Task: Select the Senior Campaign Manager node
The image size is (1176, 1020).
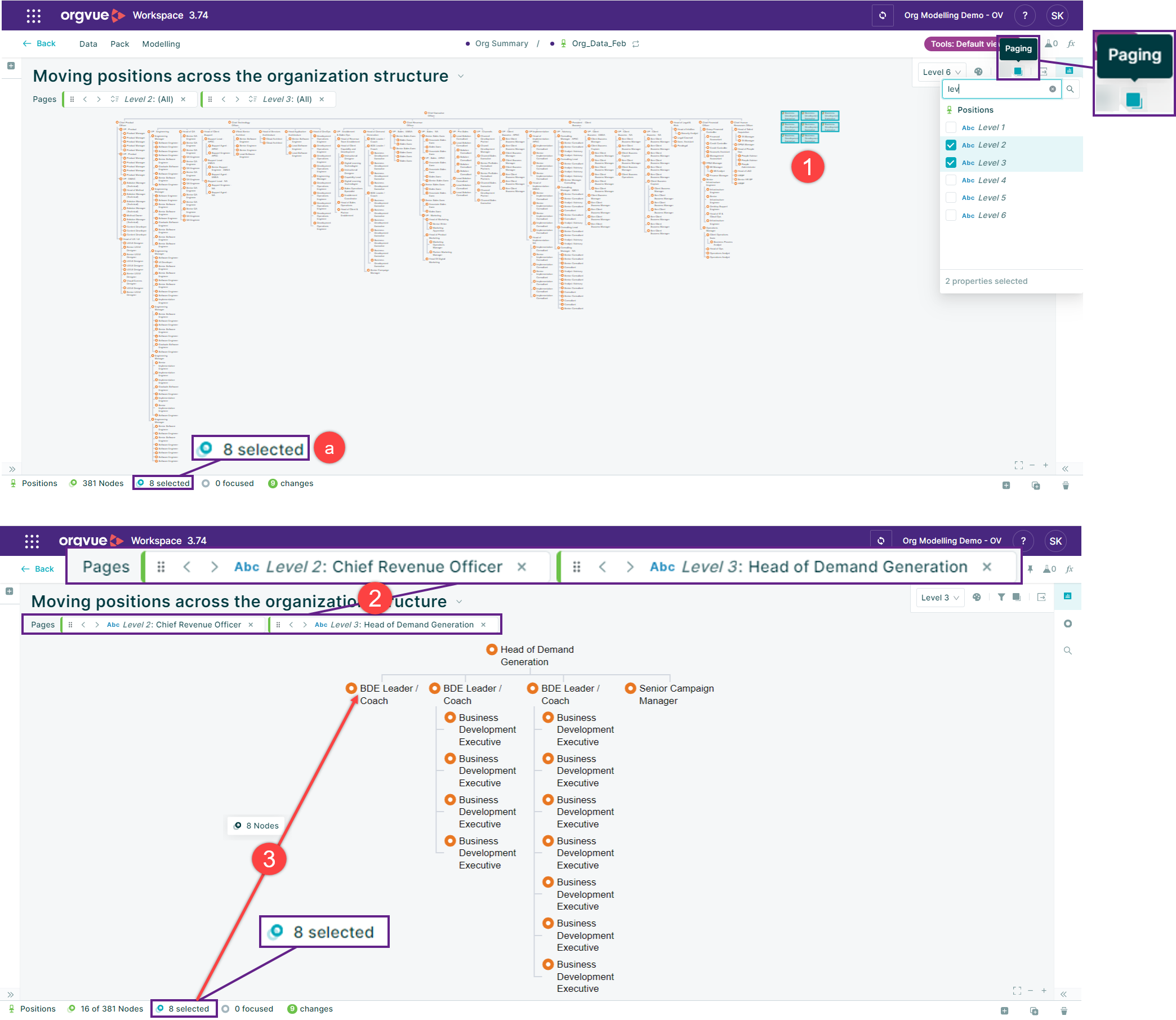Action: click(x=670, y=694)
